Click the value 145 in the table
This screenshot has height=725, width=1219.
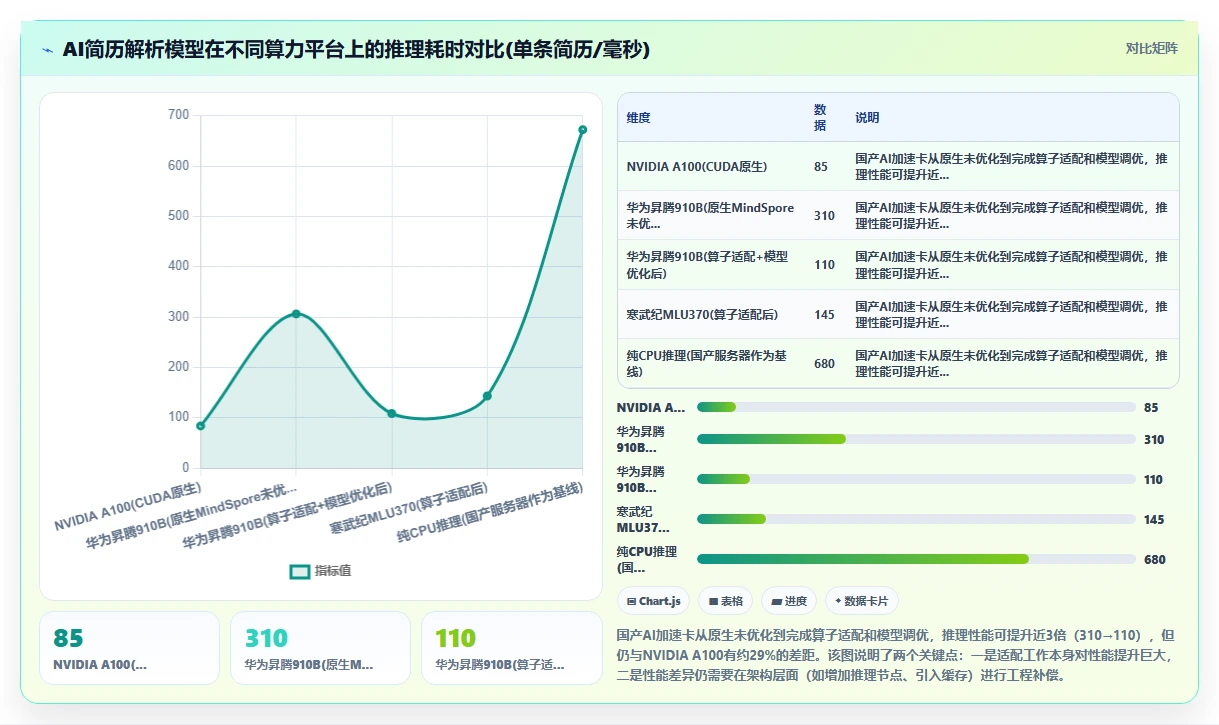pyautogui.click(x=824, y=314)
